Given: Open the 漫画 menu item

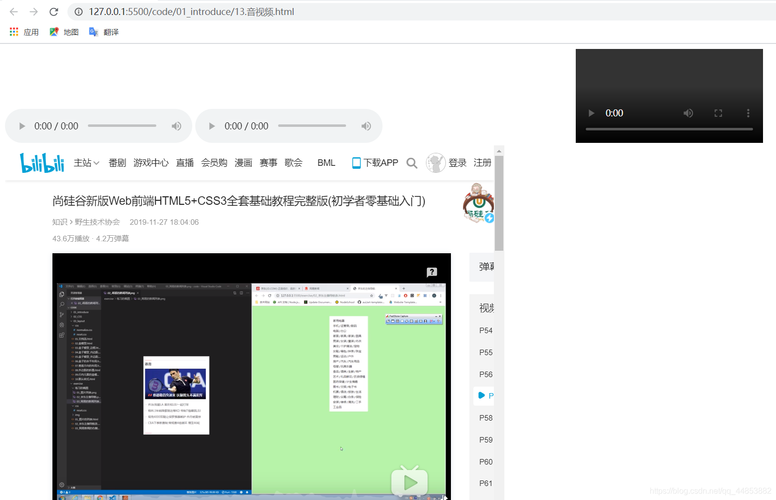Looking at the screenshot, I should 243,163.
